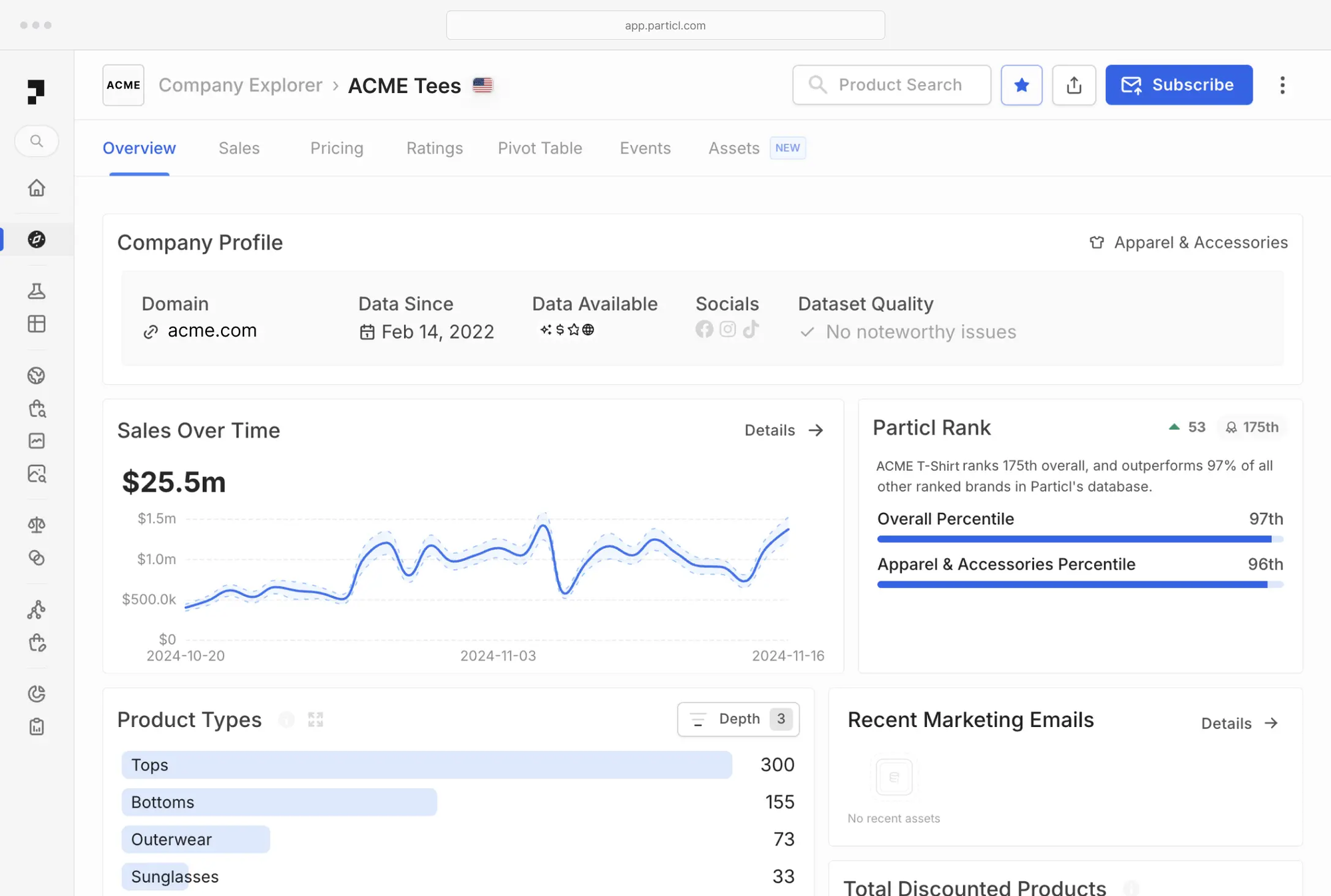
Task: Click ACME's Facebook social icon
Action: (x=704, y=329)
